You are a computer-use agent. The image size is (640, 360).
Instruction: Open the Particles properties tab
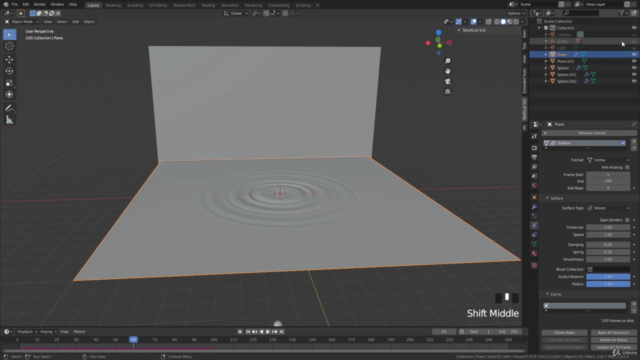pyautogui.click(x=534, y=216)
